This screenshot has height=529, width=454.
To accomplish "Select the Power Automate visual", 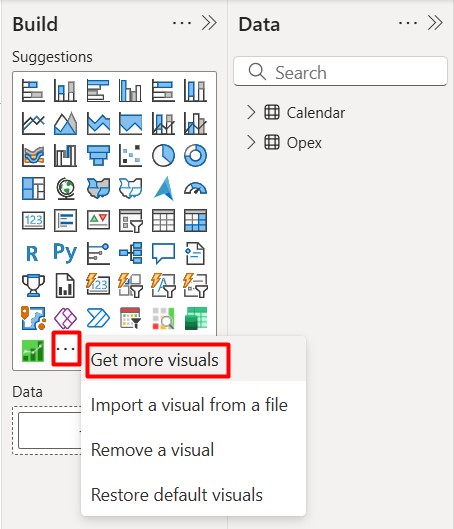I will coord(98,318).
